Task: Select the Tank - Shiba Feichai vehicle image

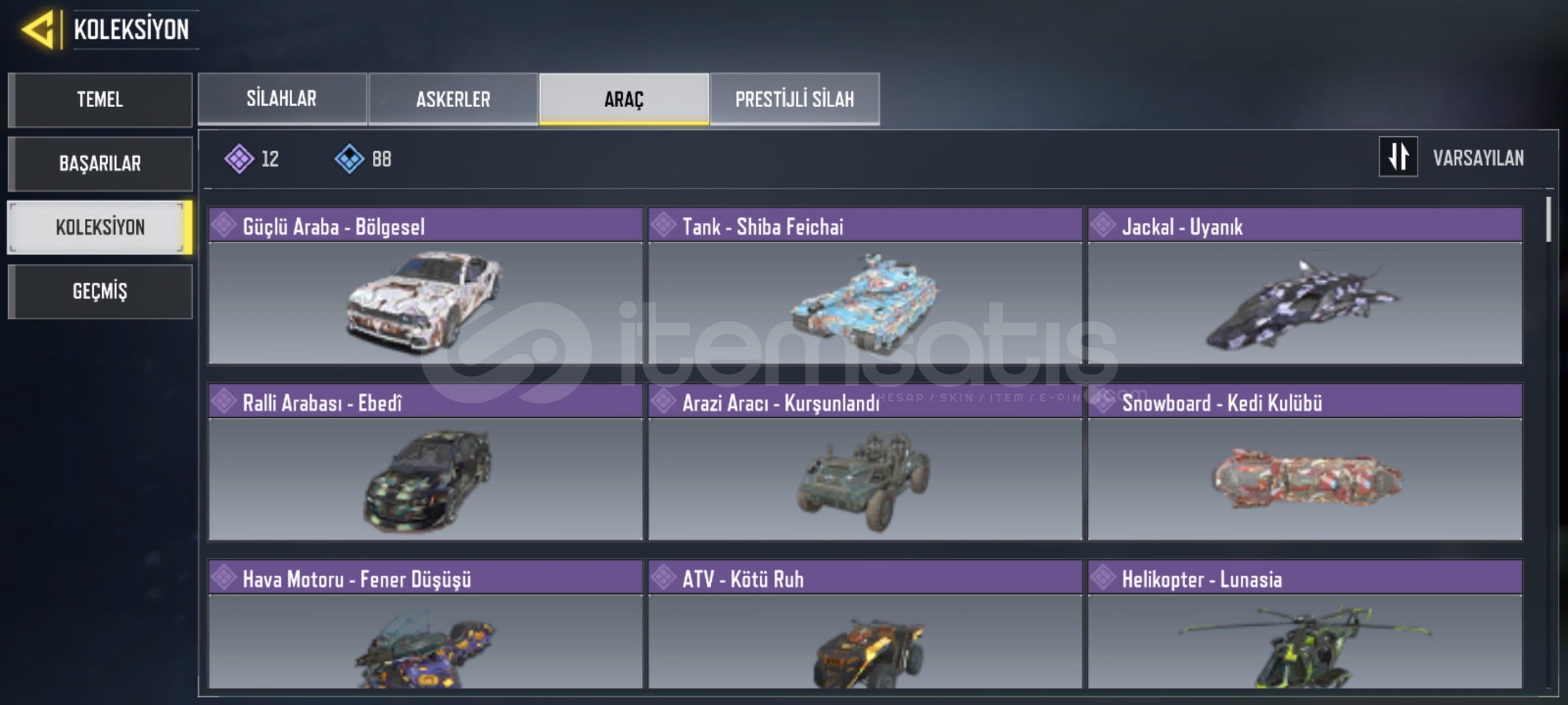Action: click(865, 303)
